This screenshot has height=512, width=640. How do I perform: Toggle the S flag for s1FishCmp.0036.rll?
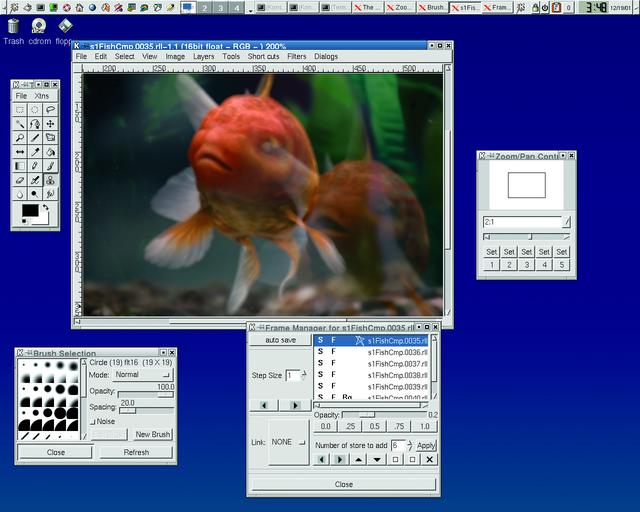point(320,352)
